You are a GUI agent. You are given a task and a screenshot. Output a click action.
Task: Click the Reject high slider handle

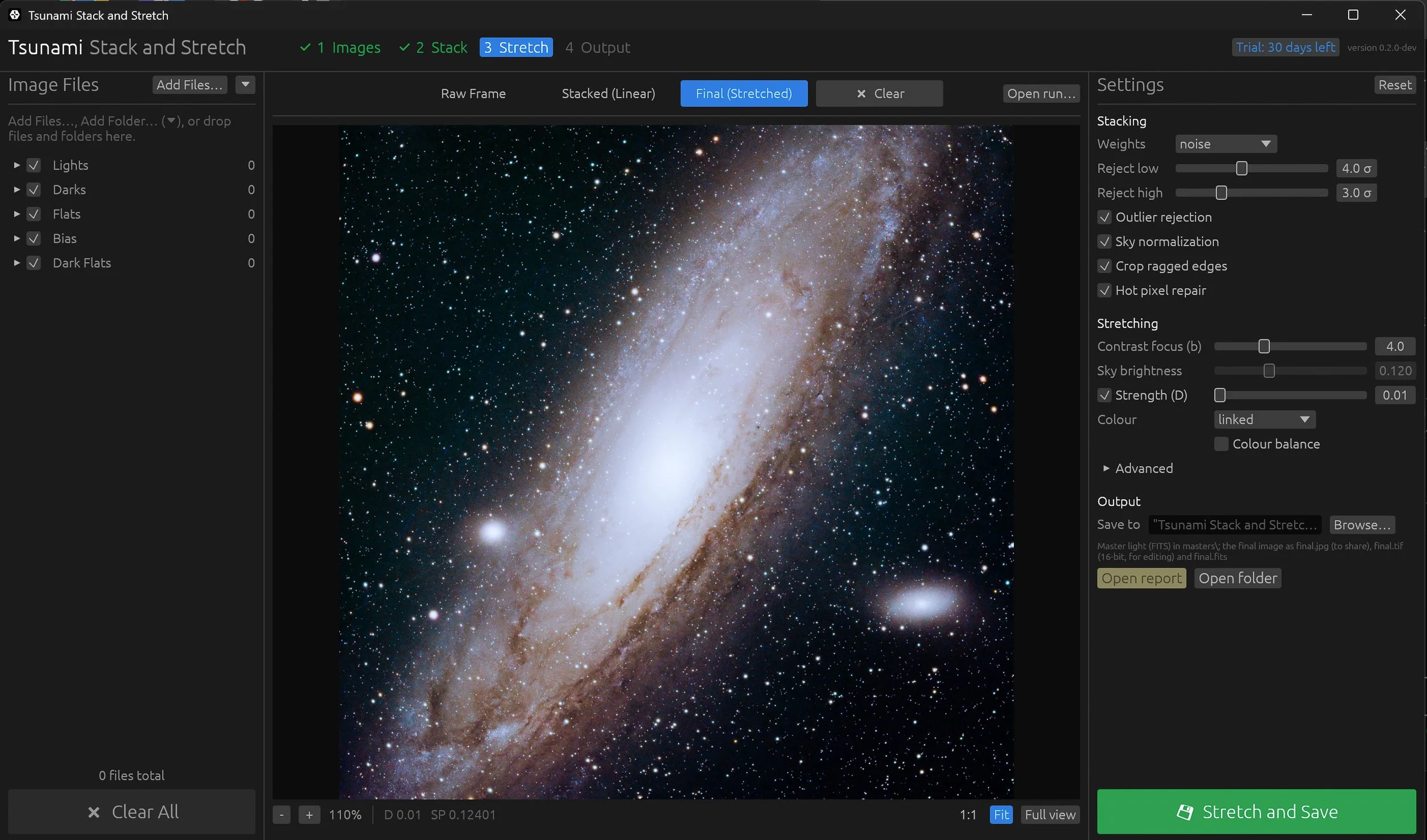point(1221,193)
